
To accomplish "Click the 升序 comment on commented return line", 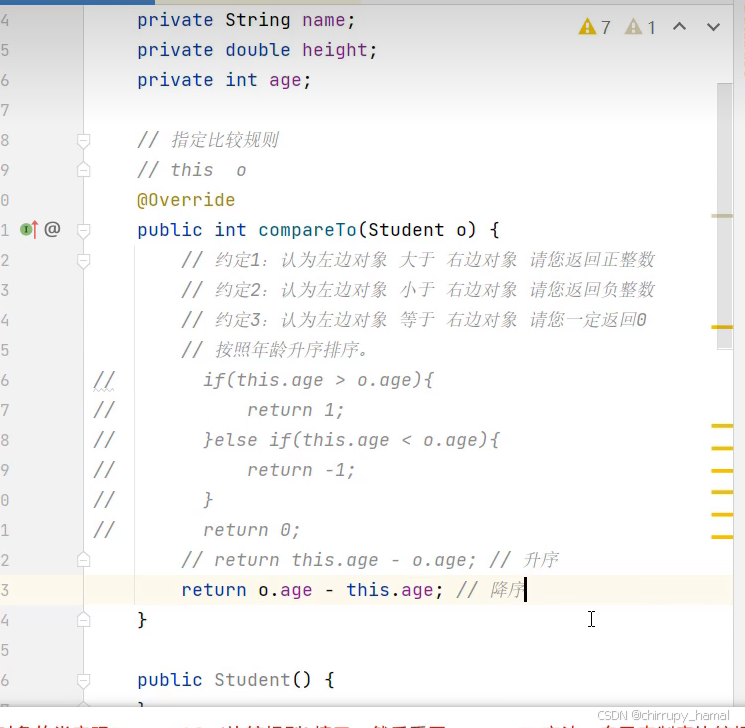I will coord(524,560).
